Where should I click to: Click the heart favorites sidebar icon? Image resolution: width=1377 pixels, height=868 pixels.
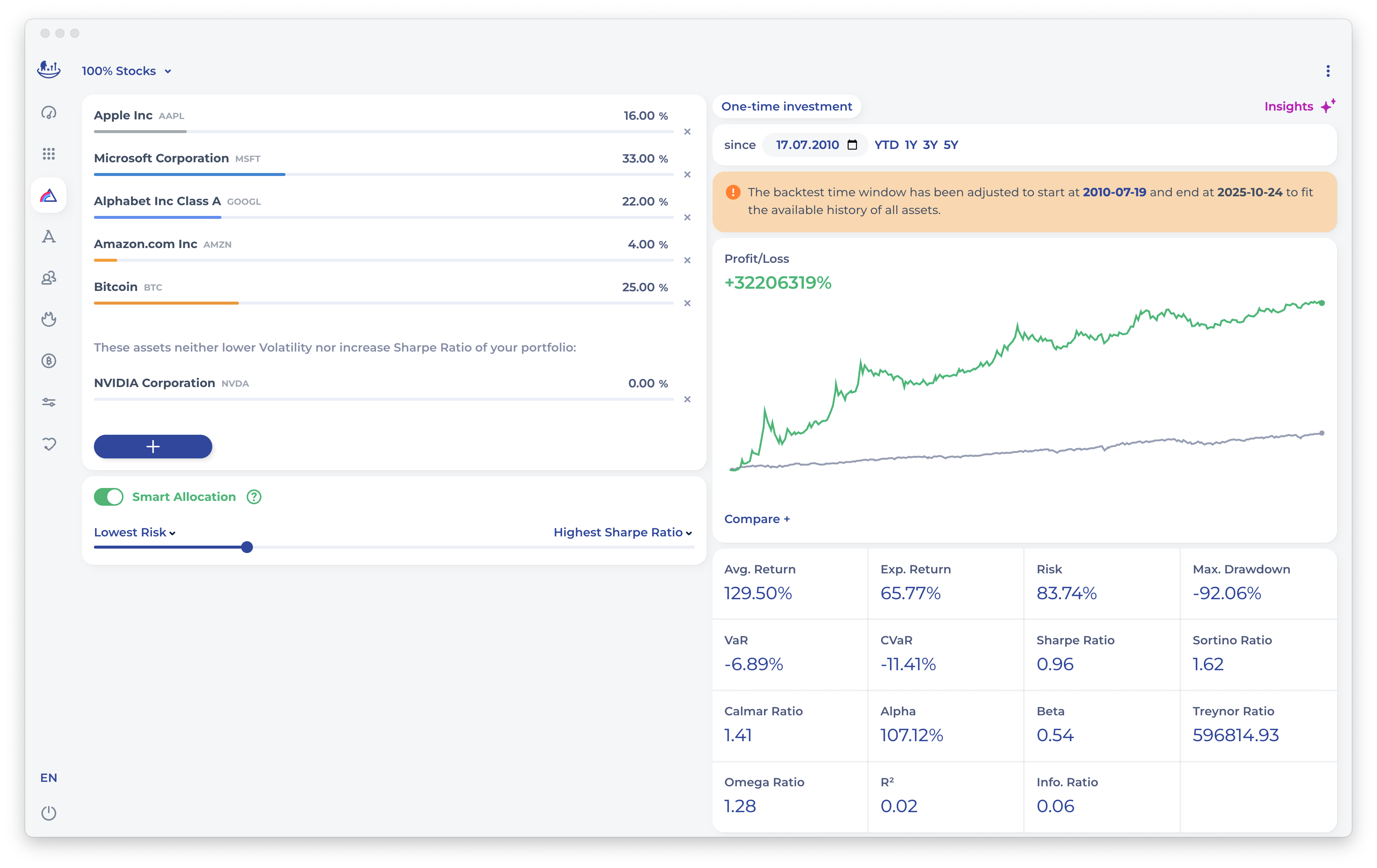click(x=48, y=444)
